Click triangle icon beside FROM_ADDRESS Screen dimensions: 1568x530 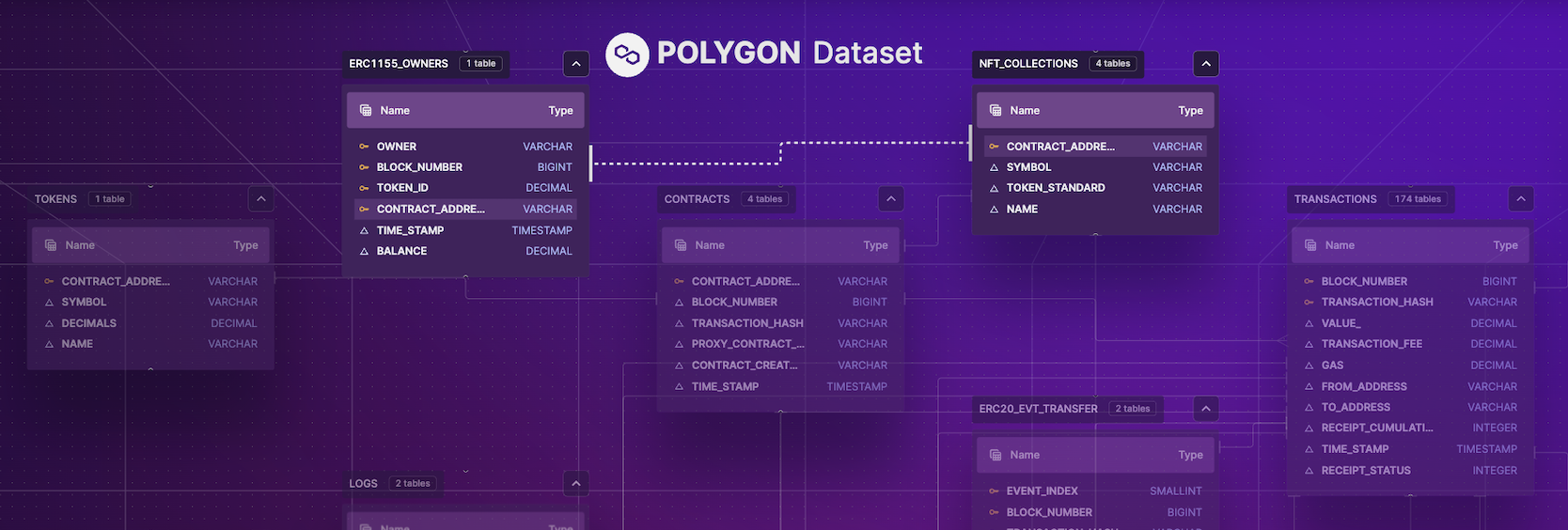(1309, 386)
